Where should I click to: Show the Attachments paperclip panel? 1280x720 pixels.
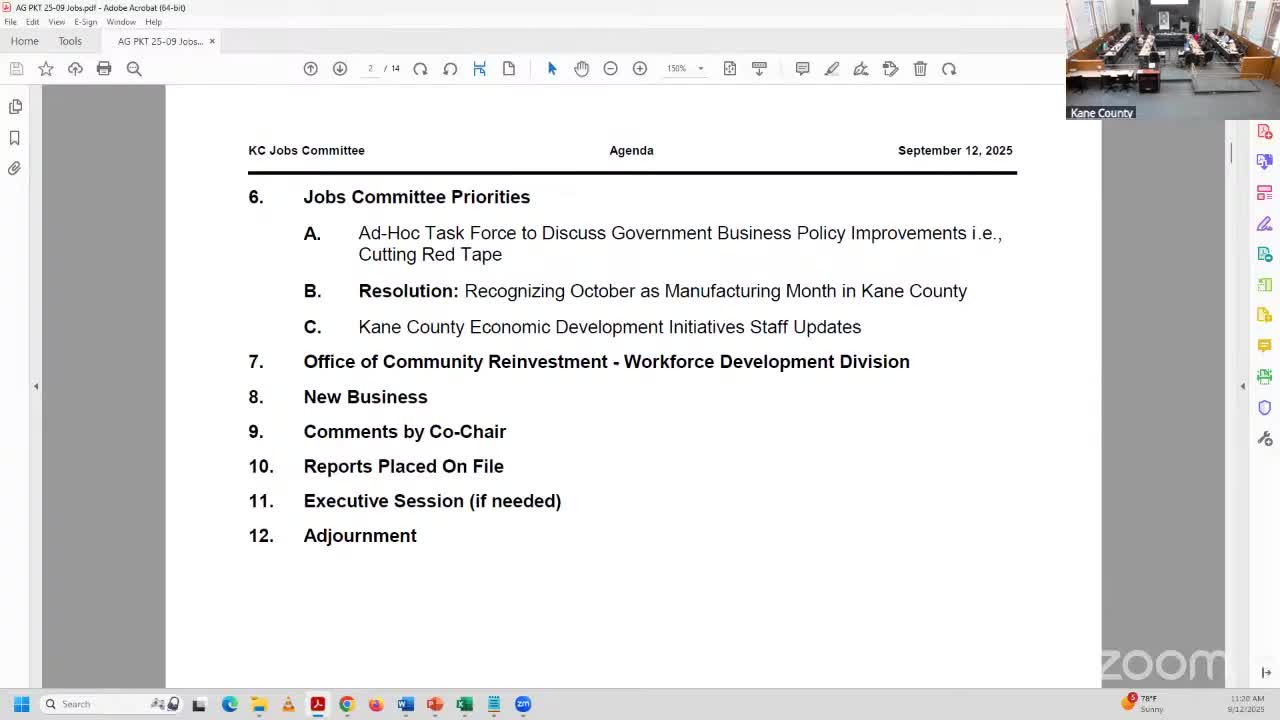[x=15, y=168]
